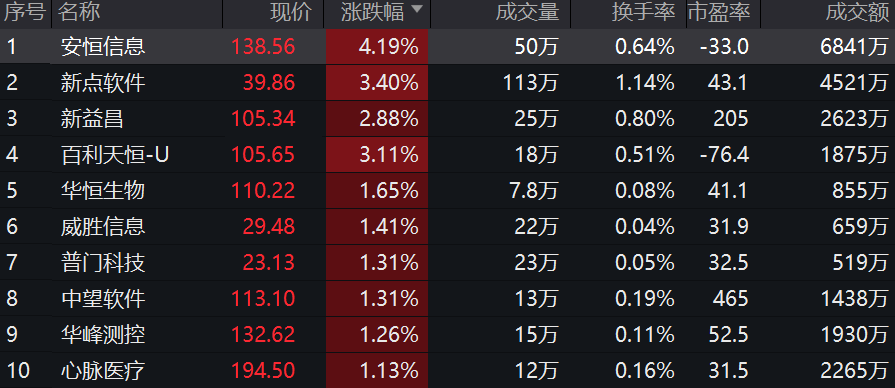Select the 安恒信息 stock row
Screen dimensions: 895x388
[x=448, y=47]
